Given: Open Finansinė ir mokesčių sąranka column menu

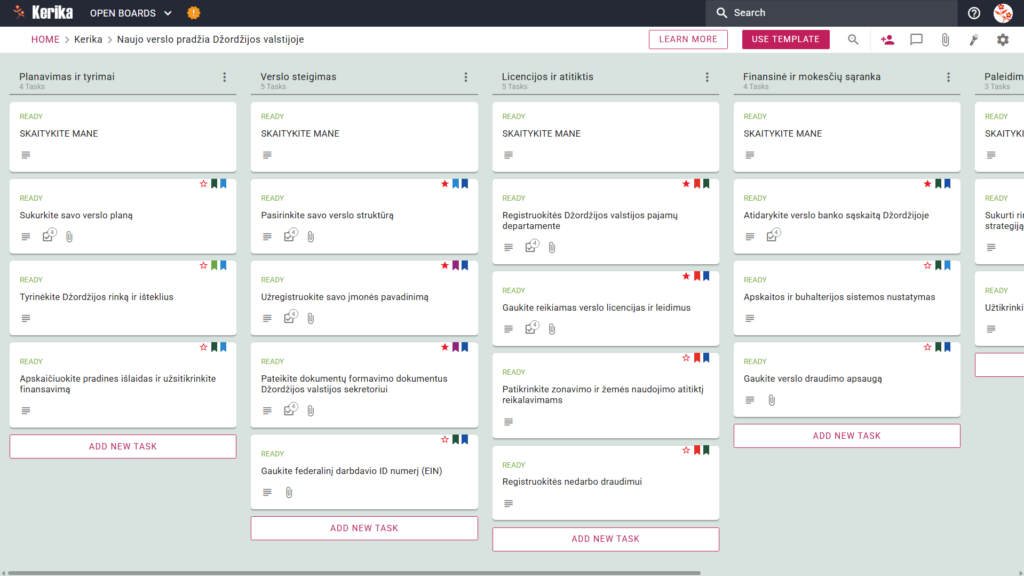Looking at the screenshot, I should [948, 77].
